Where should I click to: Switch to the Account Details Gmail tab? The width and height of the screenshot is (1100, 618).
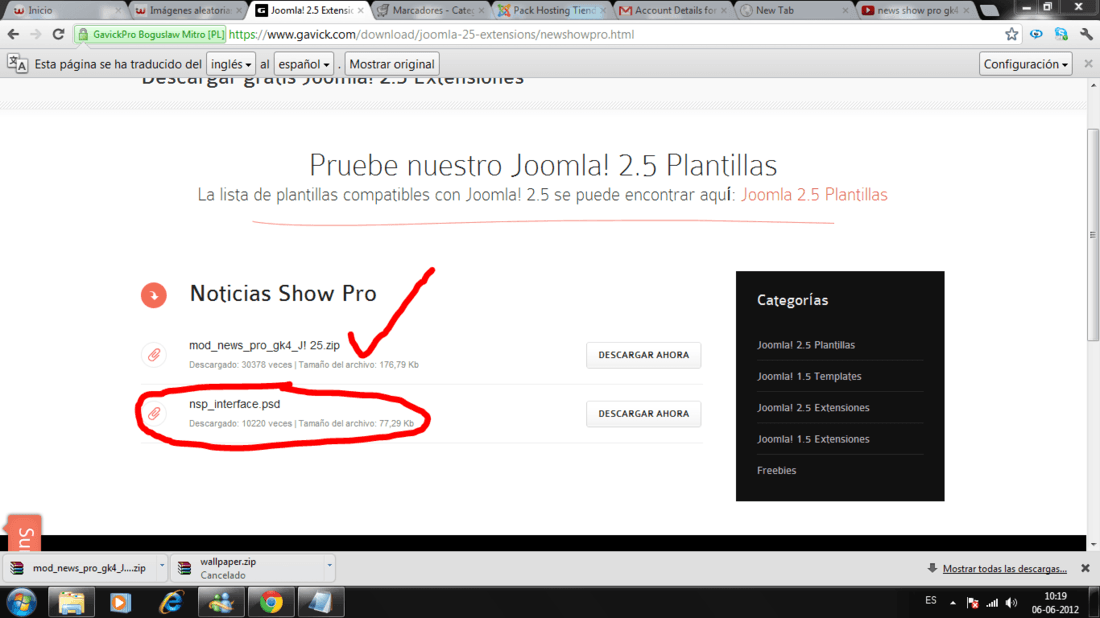[672, 11]
